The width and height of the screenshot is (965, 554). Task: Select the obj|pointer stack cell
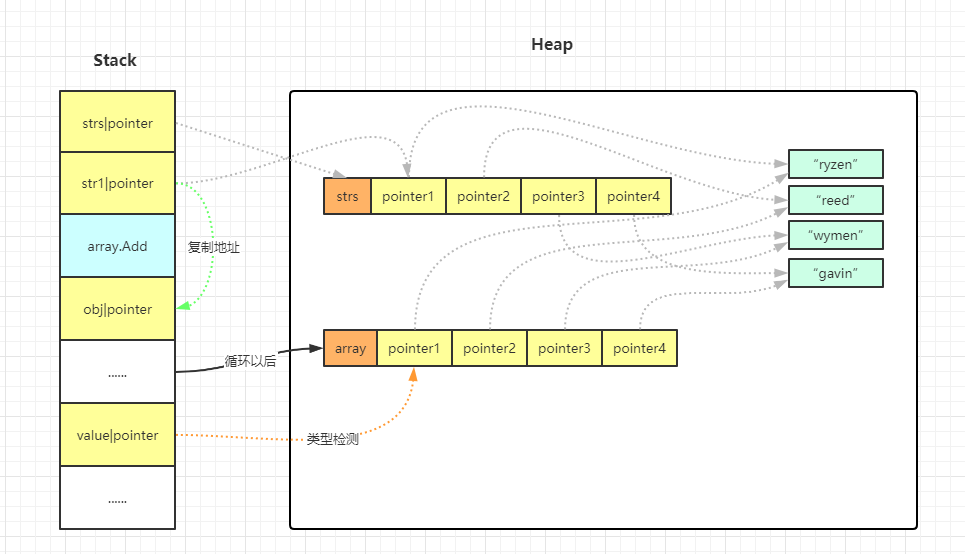click(x=117, y=309)
